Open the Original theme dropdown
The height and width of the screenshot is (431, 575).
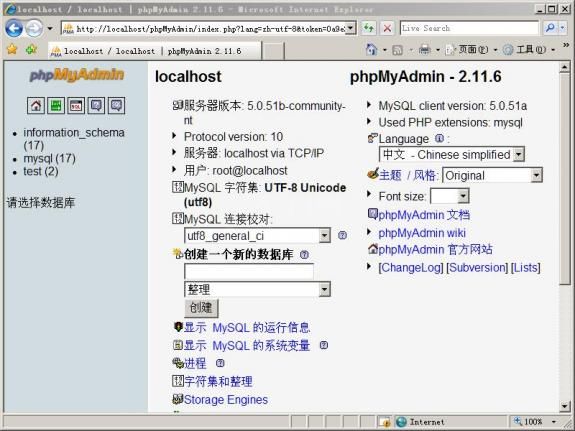point(536,175)
